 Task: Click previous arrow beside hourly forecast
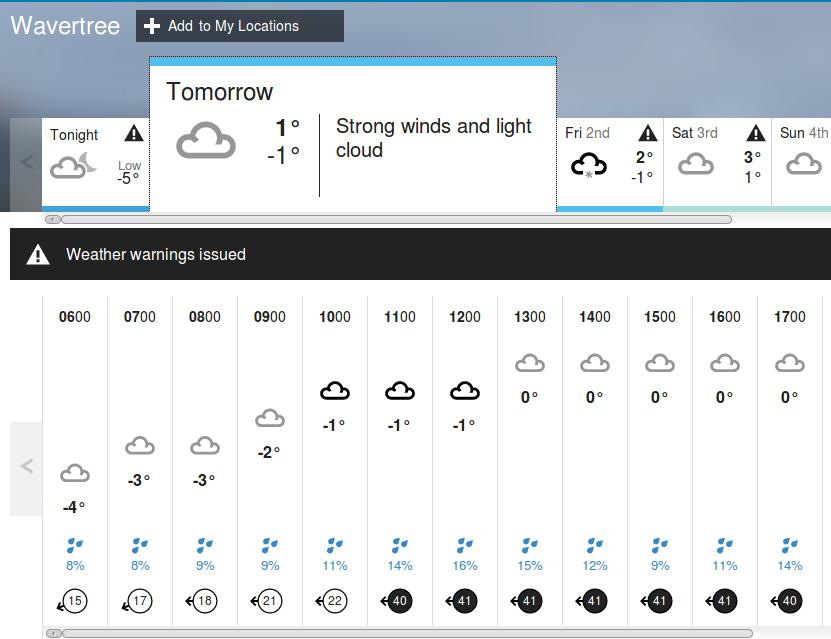tap(27, 466)
